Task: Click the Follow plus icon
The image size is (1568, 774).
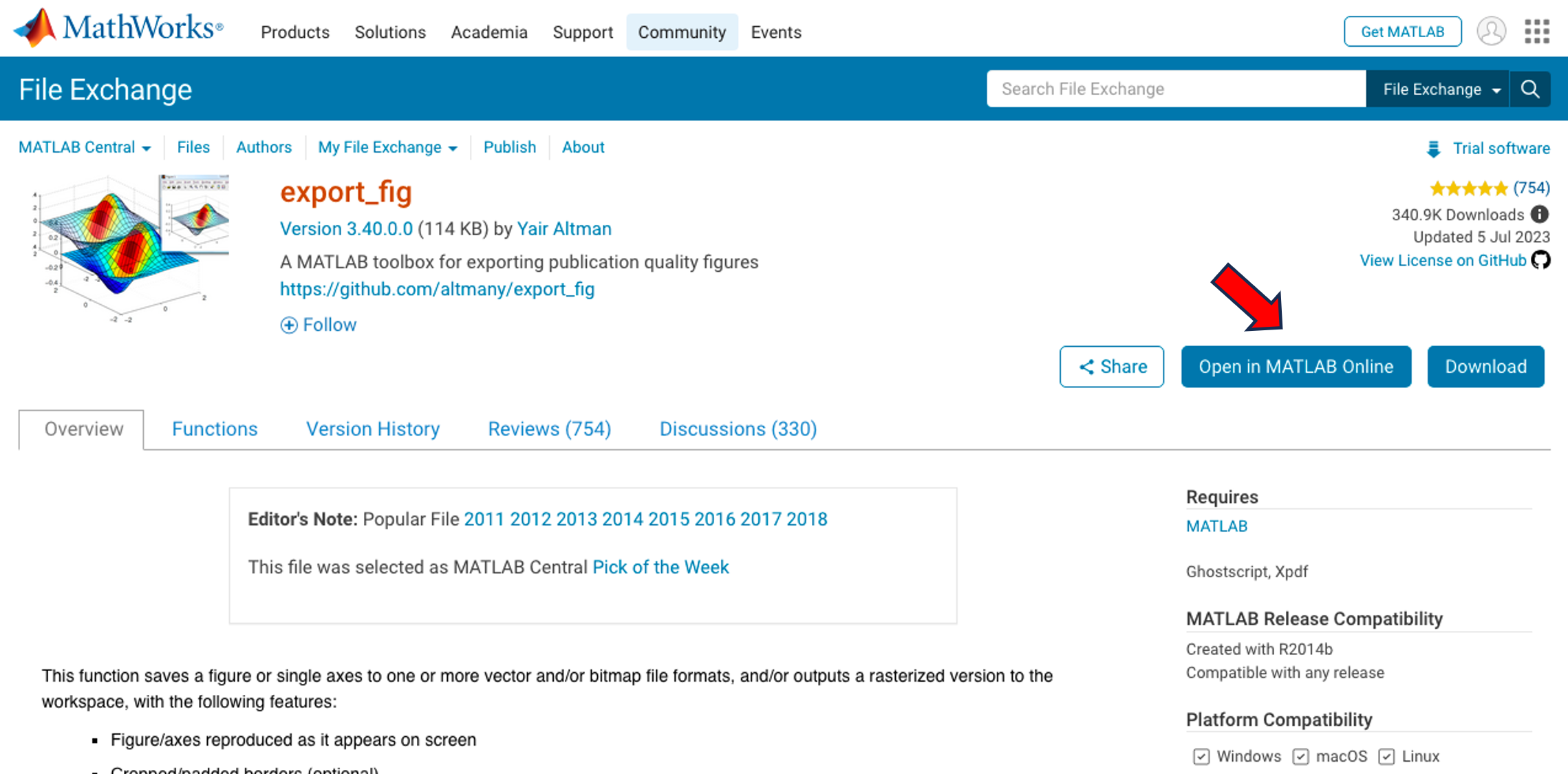Action: click(x=289, y=325)
